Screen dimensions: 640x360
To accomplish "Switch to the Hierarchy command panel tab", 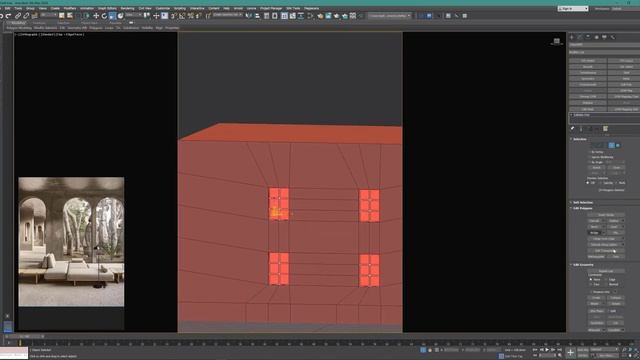I will click(x=588, y=37).
